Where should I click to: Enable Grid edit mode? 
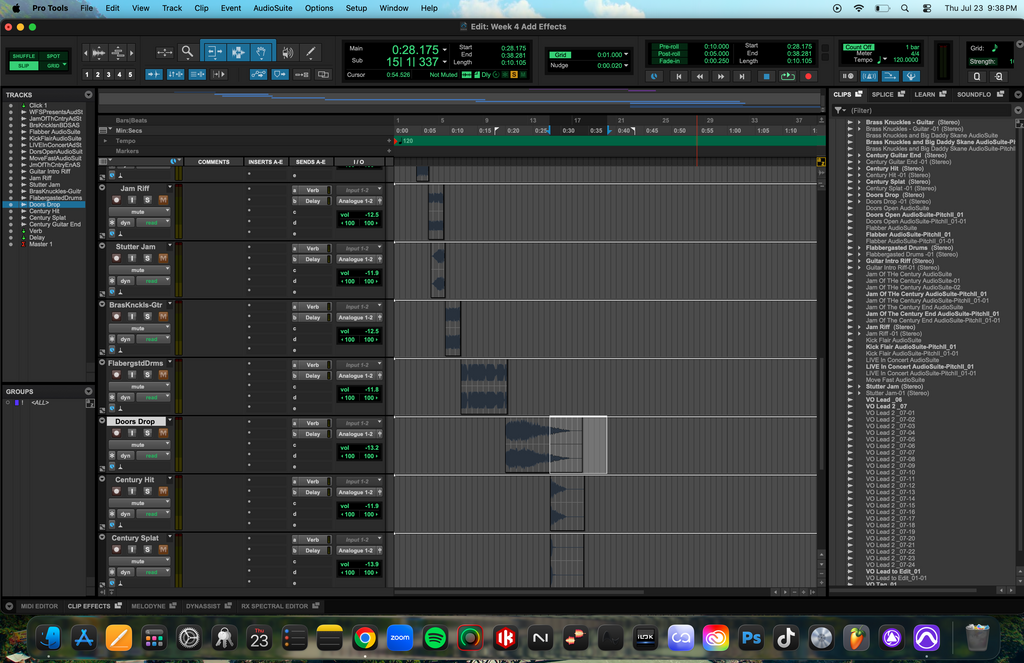(53, 65)
